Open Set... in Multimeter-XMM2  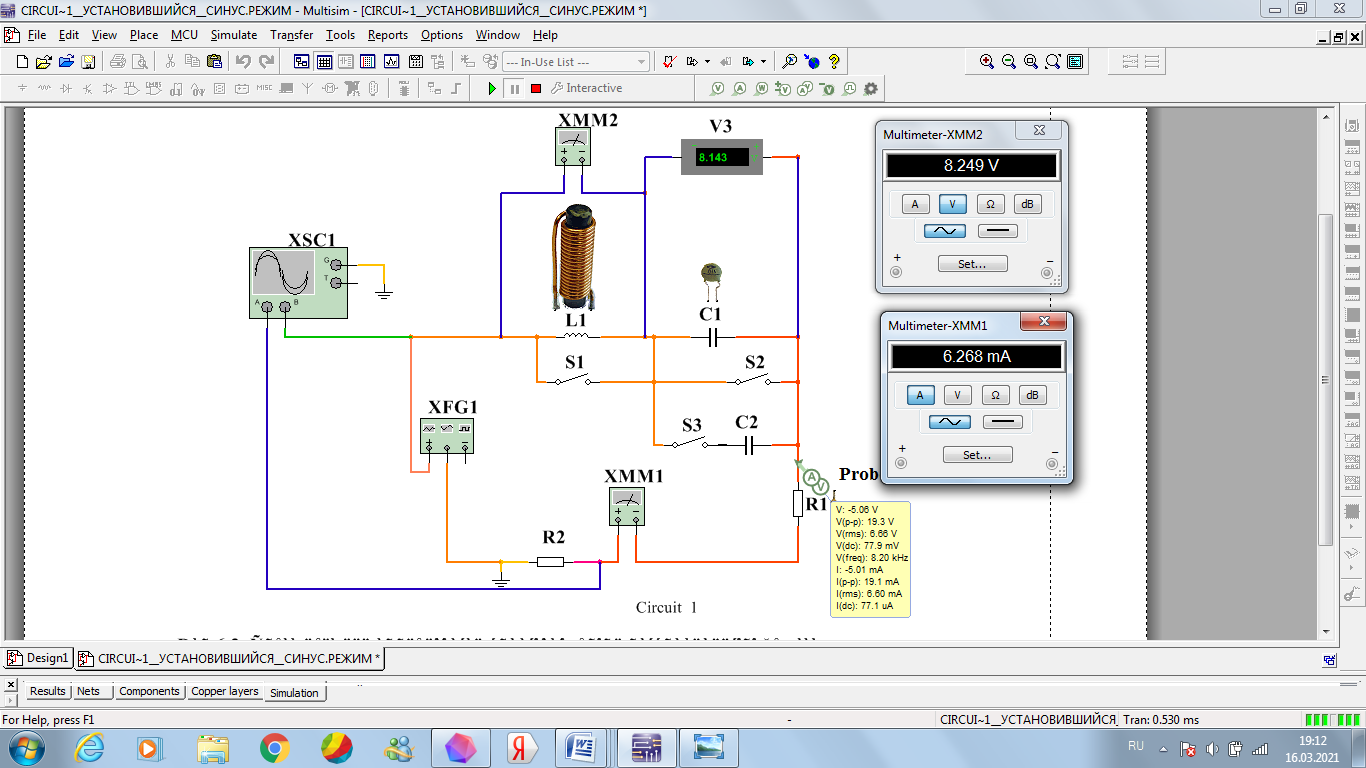pyautogui.click(x=972, y=264)
